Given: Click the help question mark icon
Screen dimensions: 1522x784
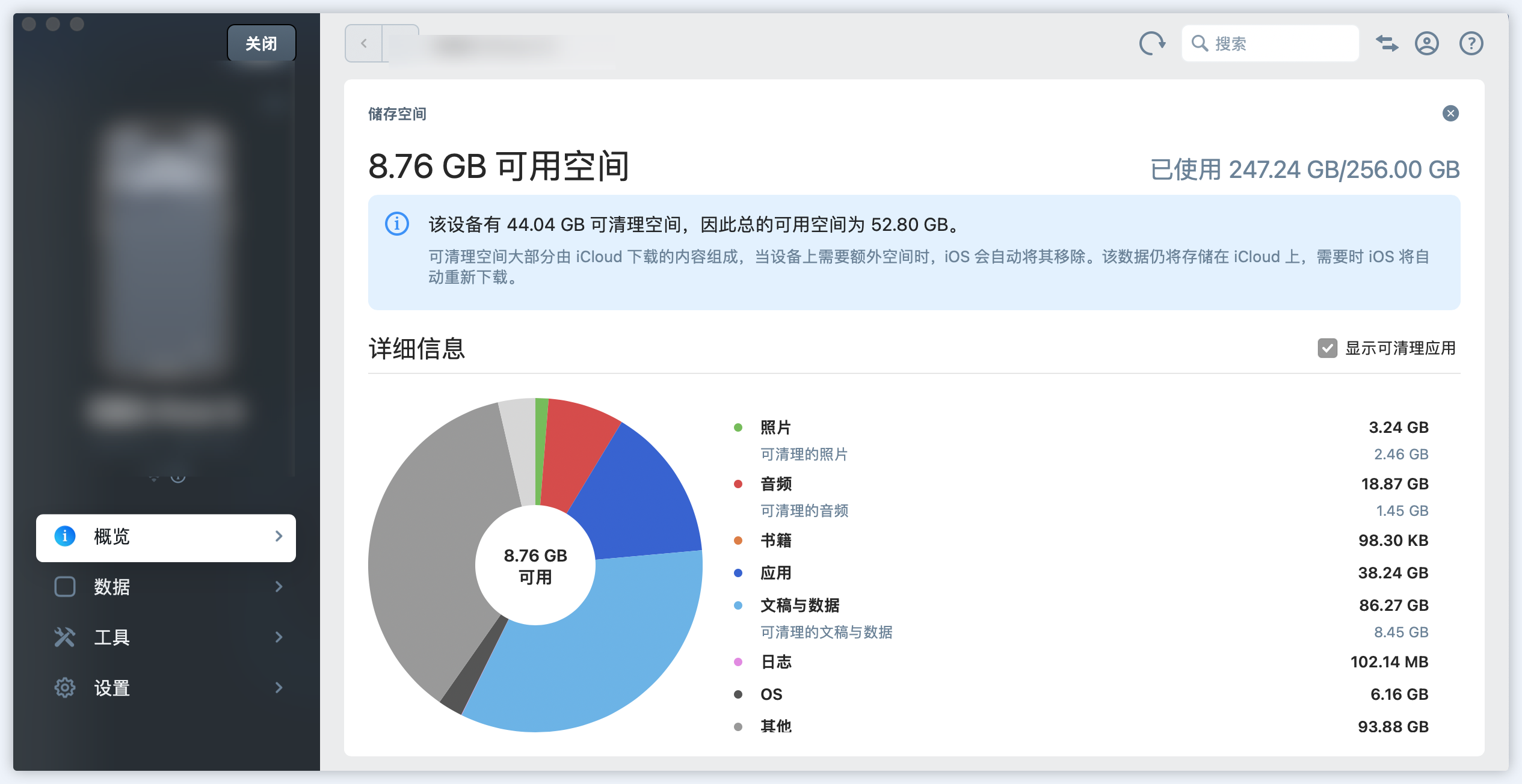Looking at the screenshot, I should pyautogui.click(x=1471, y=43).
